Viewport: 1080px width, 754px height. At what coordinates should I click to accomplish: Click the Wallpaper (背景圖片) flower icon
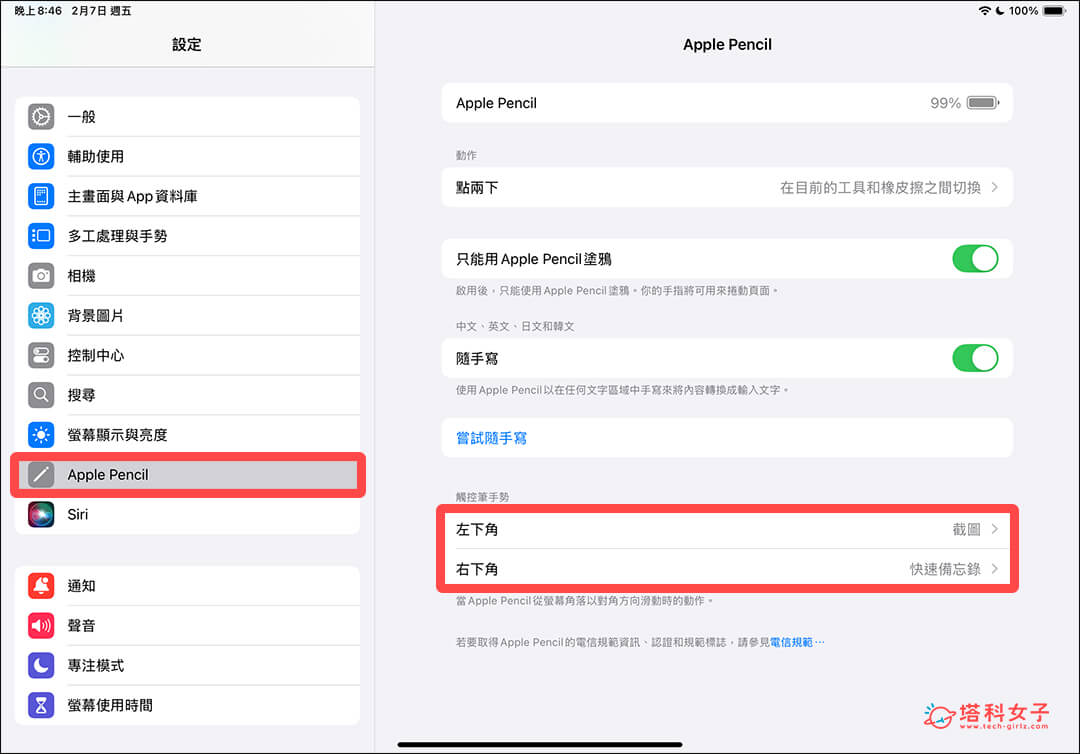(41, 315)
